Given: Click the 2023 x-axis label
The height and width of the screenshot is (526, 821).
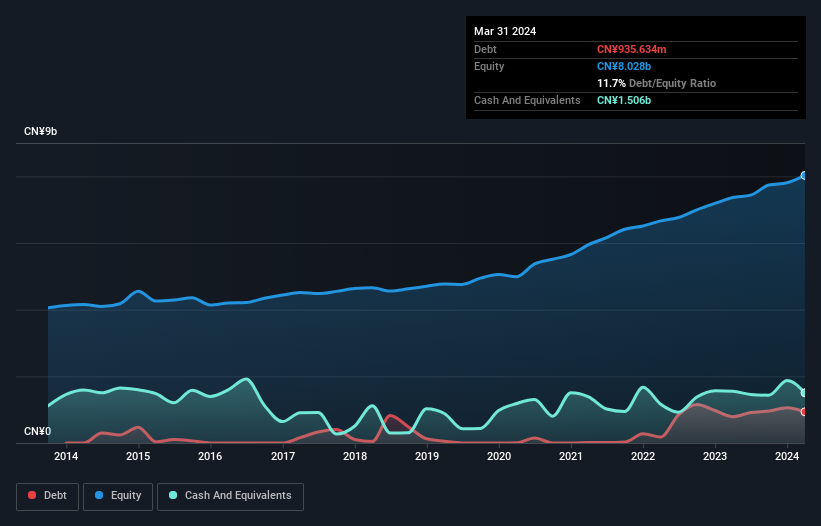Looking at the screenshot, I should [715, 456].
